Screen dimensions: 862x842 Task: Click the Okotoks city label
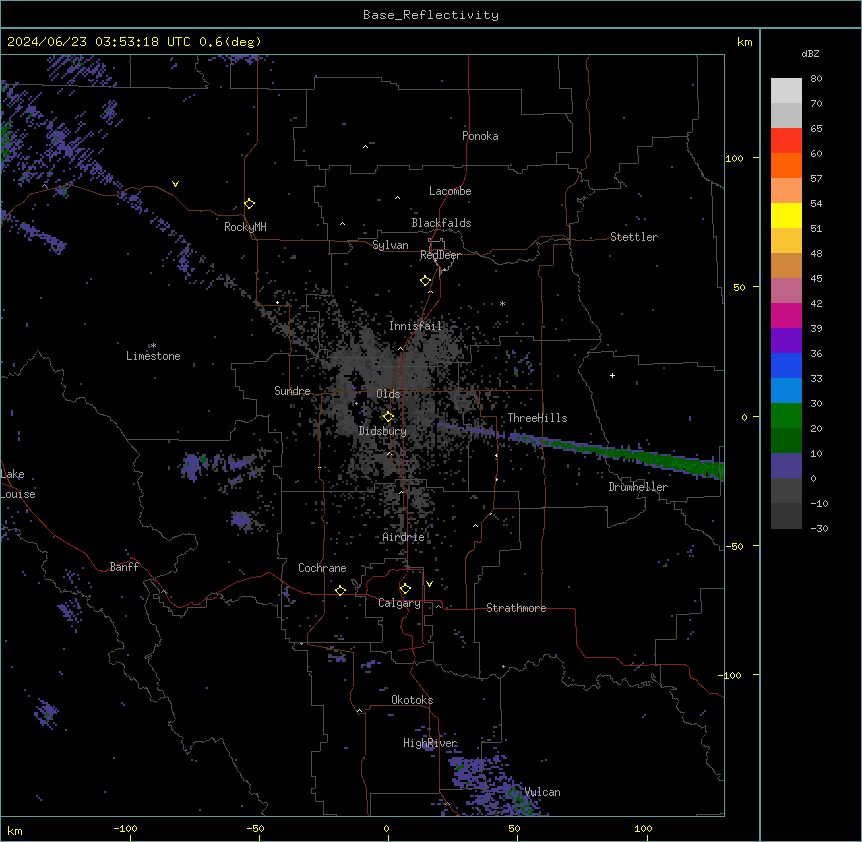(x=412, y=700)
